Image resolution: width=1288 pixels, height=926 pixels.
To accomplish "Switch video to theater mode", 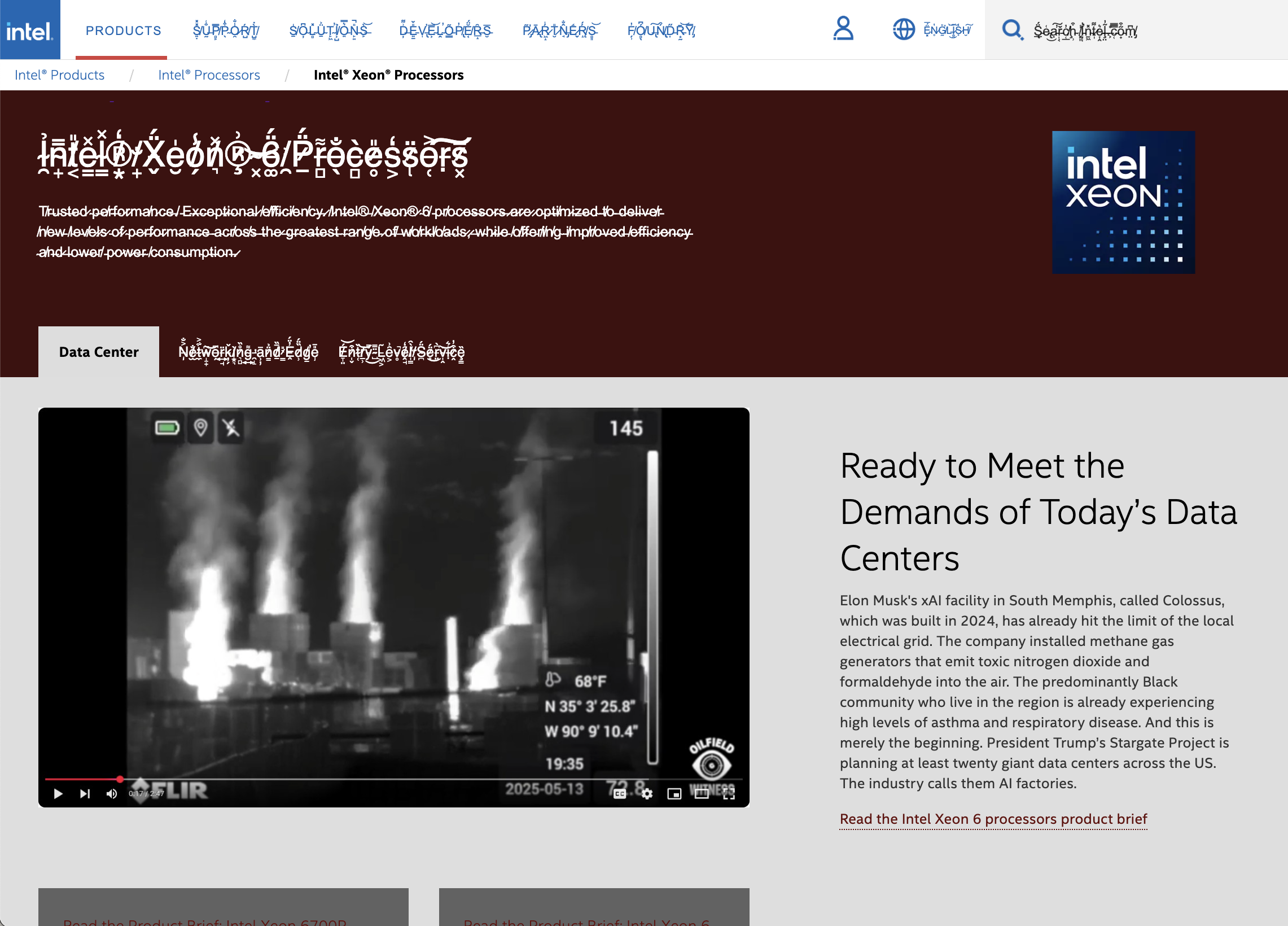I will (x=702, y=794).
